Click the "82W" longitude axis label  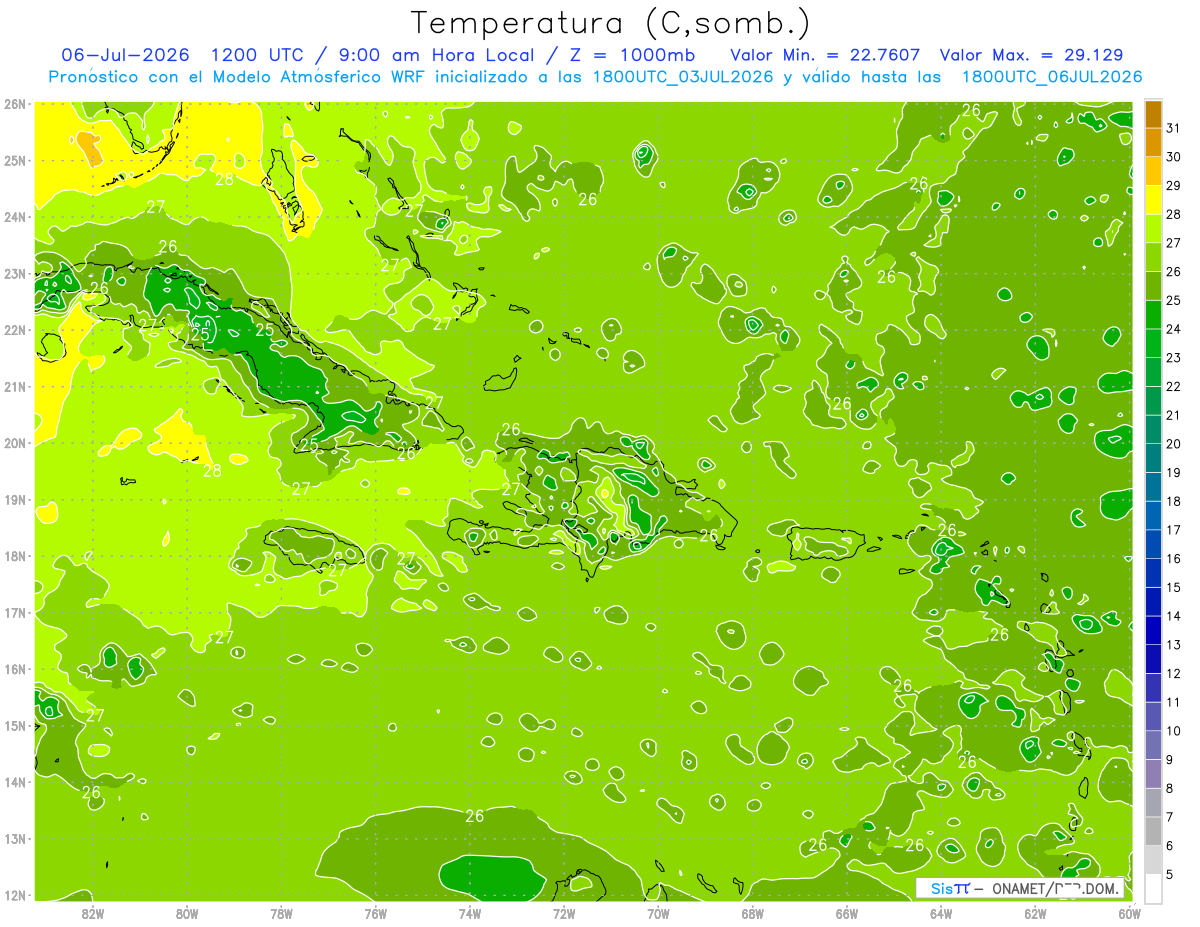point(93,913)
